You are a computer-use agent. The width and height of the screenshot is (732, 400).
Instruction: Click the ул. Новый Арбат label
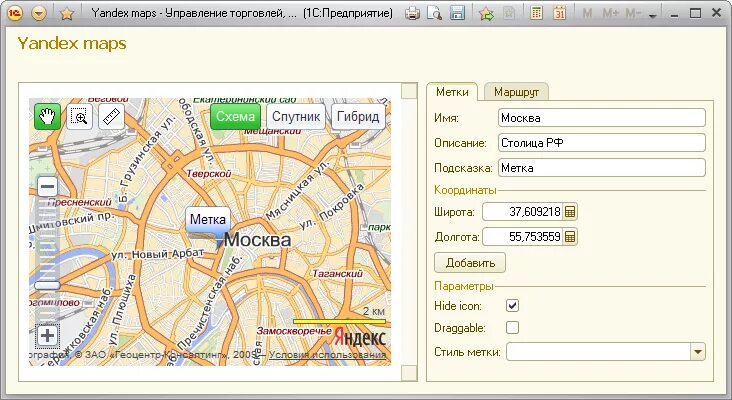click(158, 254)
